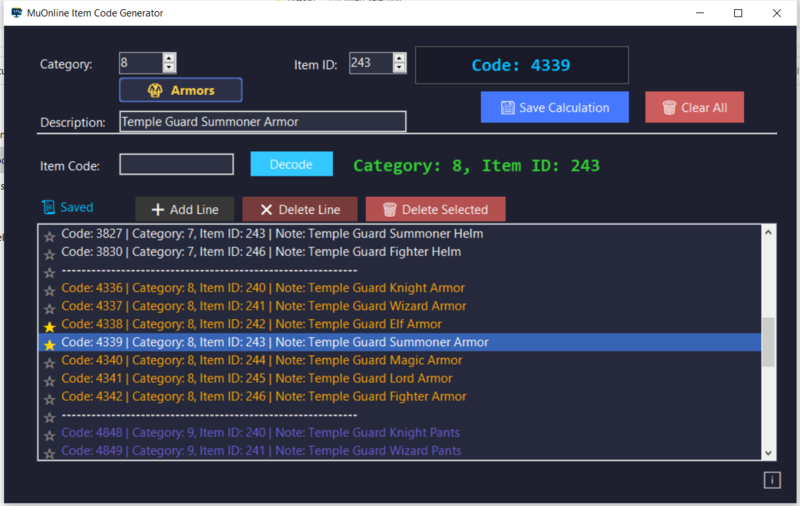Select row Code 4338 Temple Guard Elf Armor

point(400,324)
